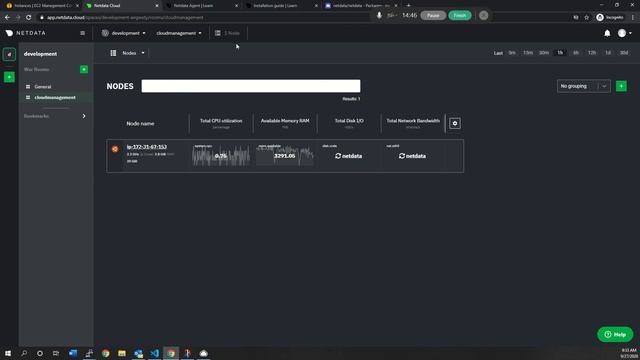The width and height of the screenshot is (640, 360).
Task: Select the 15m time range
Action: click(x=528, y=53)
